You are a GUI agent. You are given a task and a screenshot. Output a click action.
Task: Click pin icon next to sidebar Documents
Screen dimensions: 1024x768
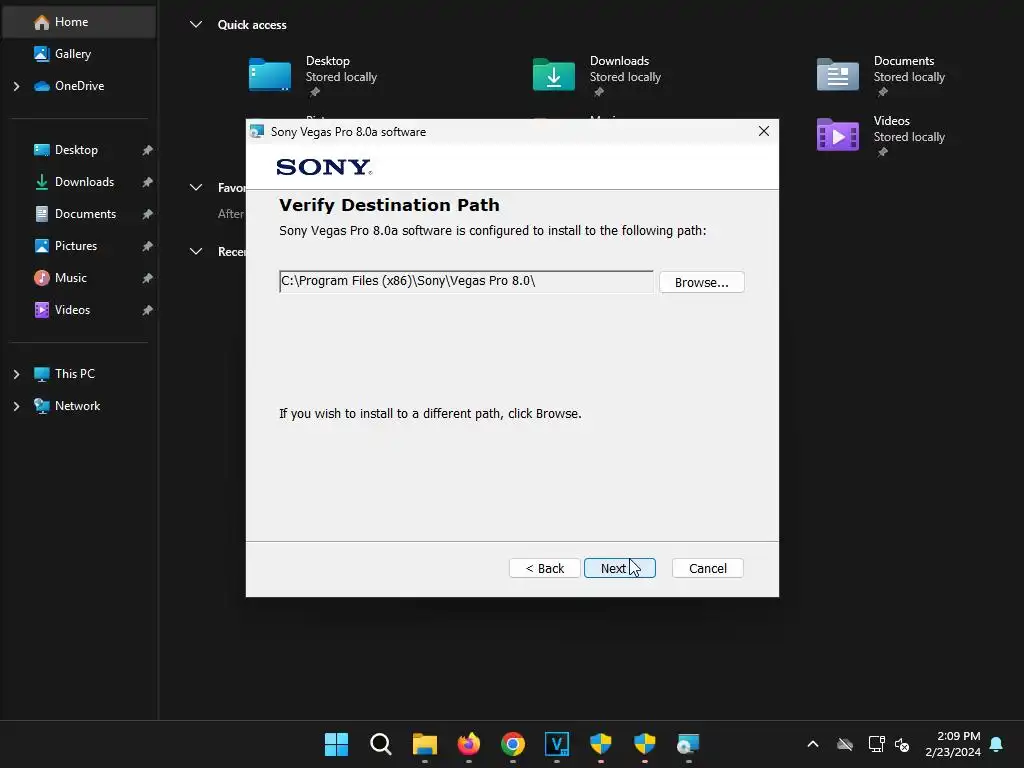[x=148, y=214]
